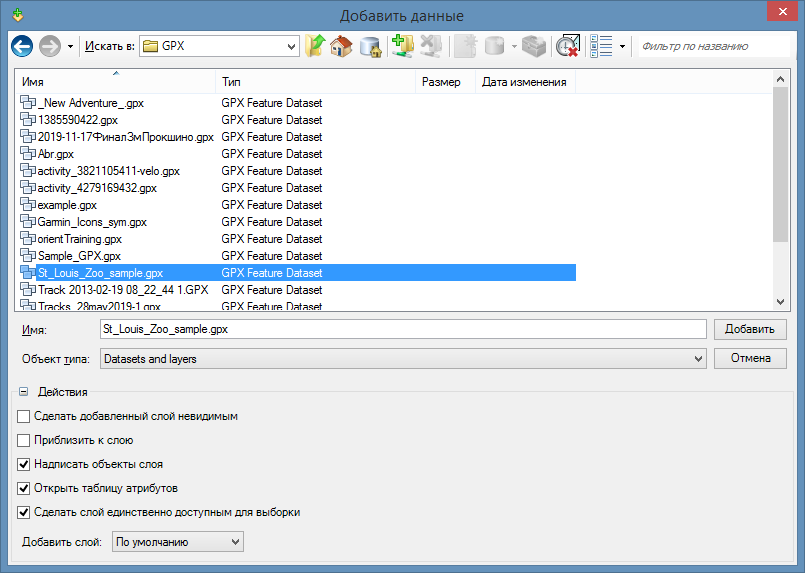The image size is (805, 573).
Task: Click the file list scroll up arrow
Action: [780, 79]
